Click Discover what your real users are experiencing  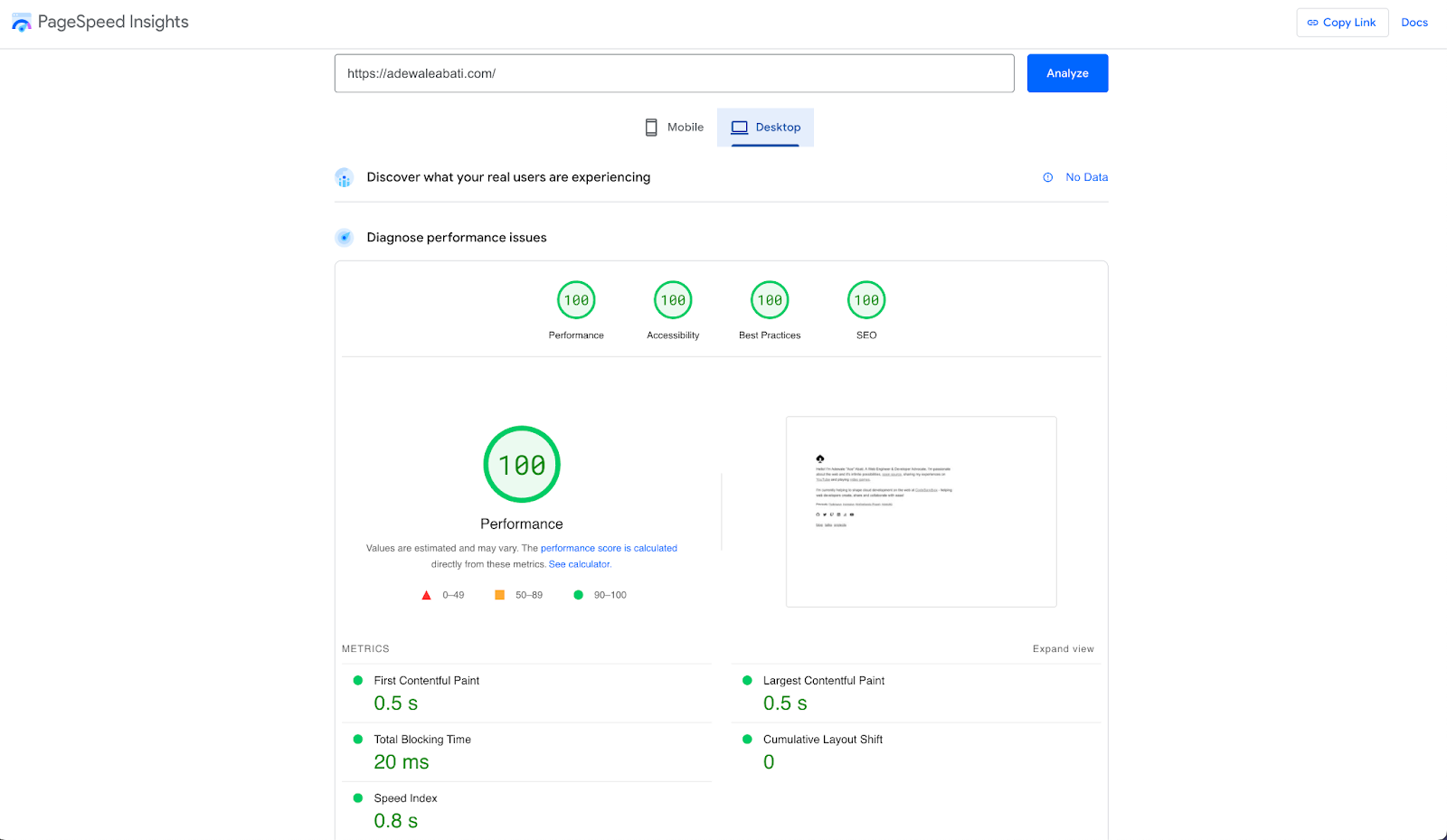[508, 177]
